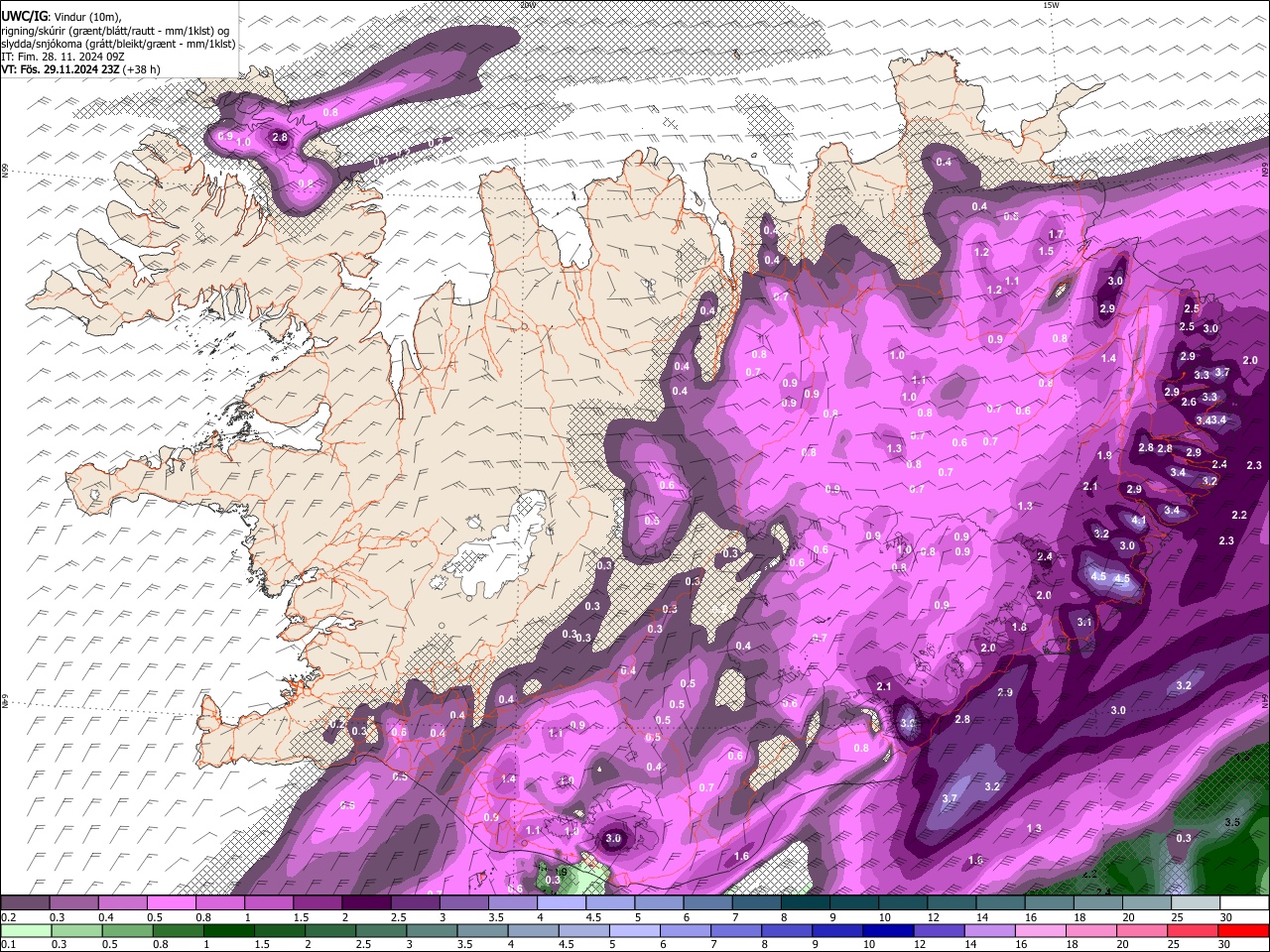Click the 1.7 precipitation value in the northeast
The image size is (1270, 952).
point(1057,235)
